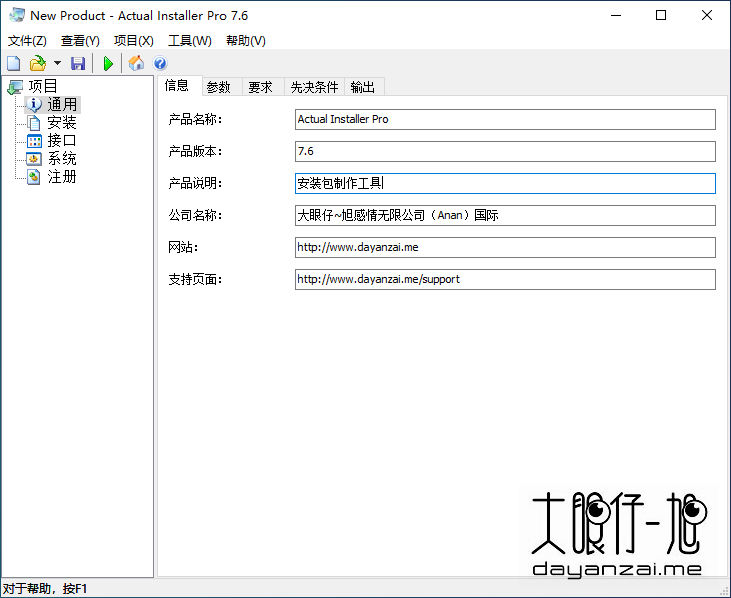Click the 产品名称: label
This screenshot has width=731, height=598.
point(195,120)
